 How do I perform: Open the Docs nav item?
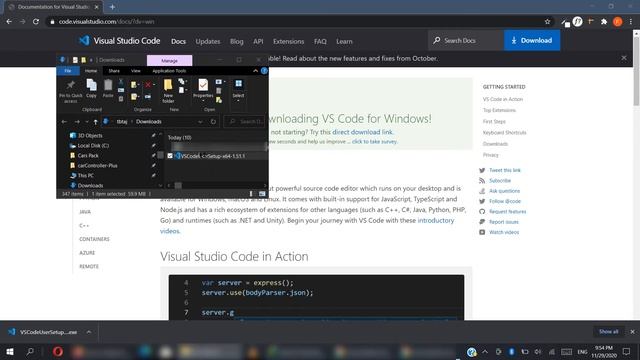pyautogui.click(x=178, y=41)
